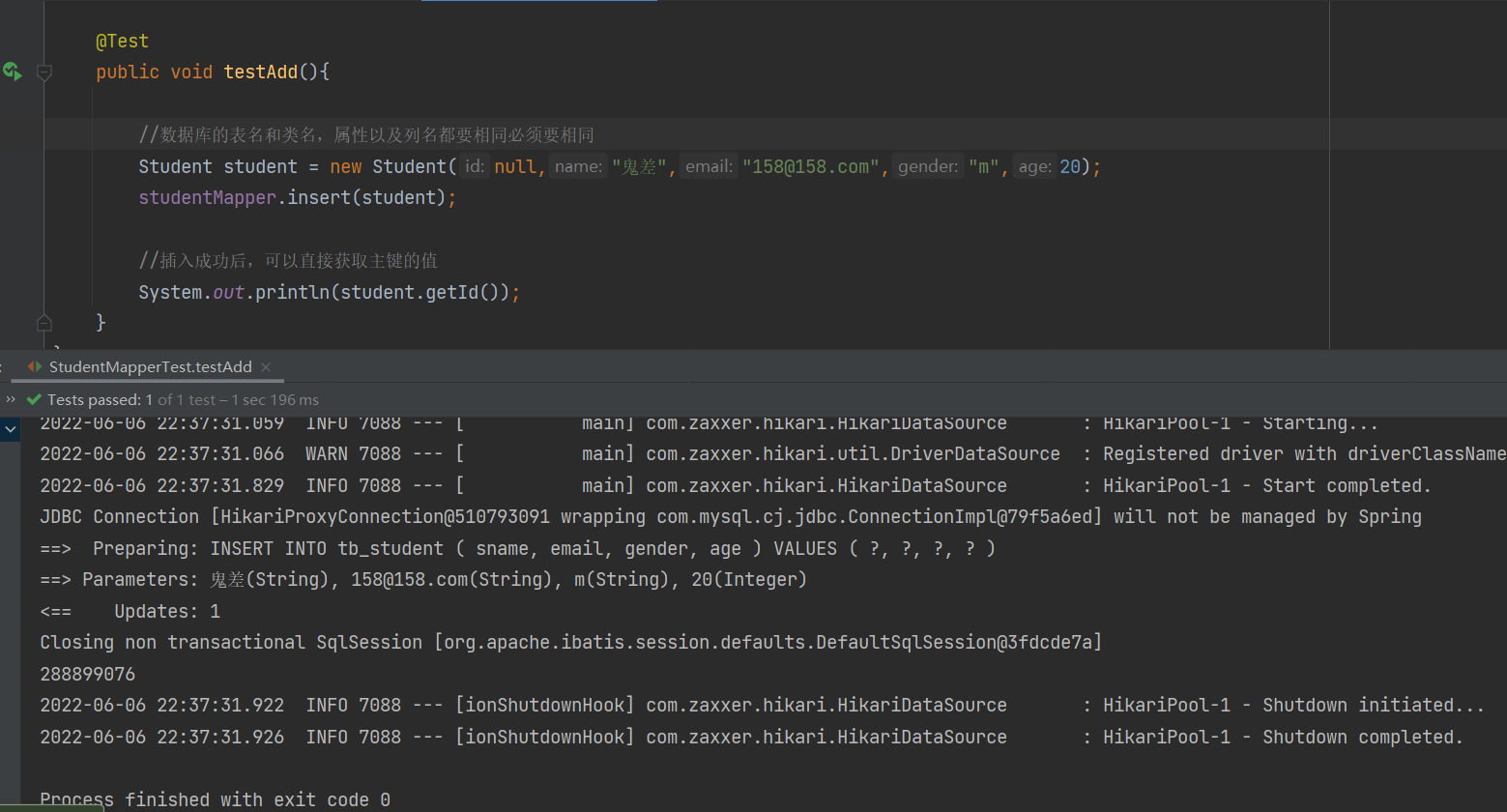Screen dimensions: 1507x812
Task: Click the 'Parameters: 鬼差(String)' log line
Action: (422, 580)
